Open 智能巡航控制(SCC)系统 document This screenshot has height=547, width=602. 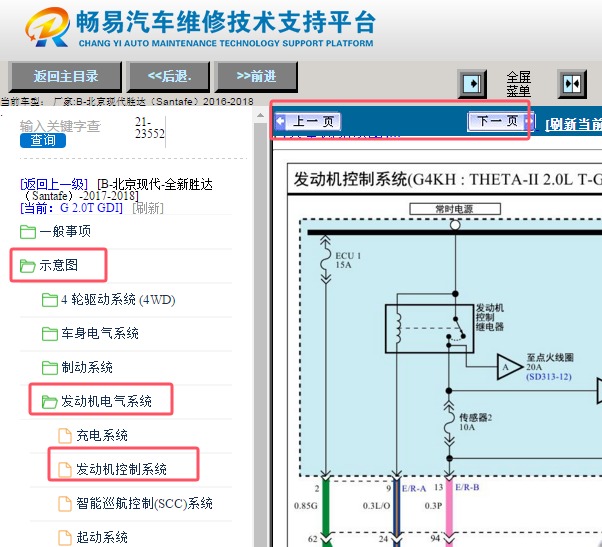(x=144, y=503)
